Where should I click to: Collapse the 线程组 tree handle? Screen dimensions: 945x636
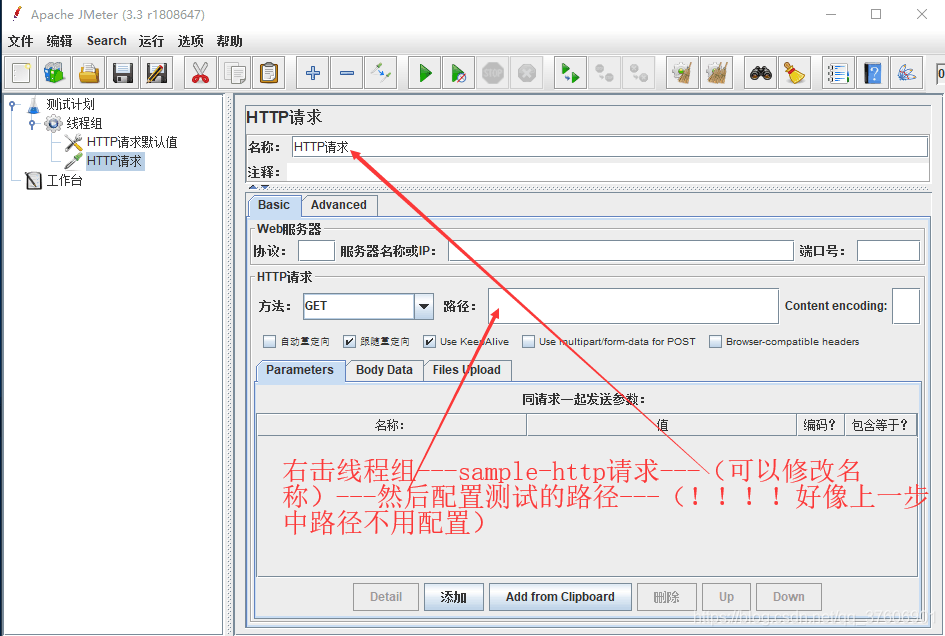(32, 124)
